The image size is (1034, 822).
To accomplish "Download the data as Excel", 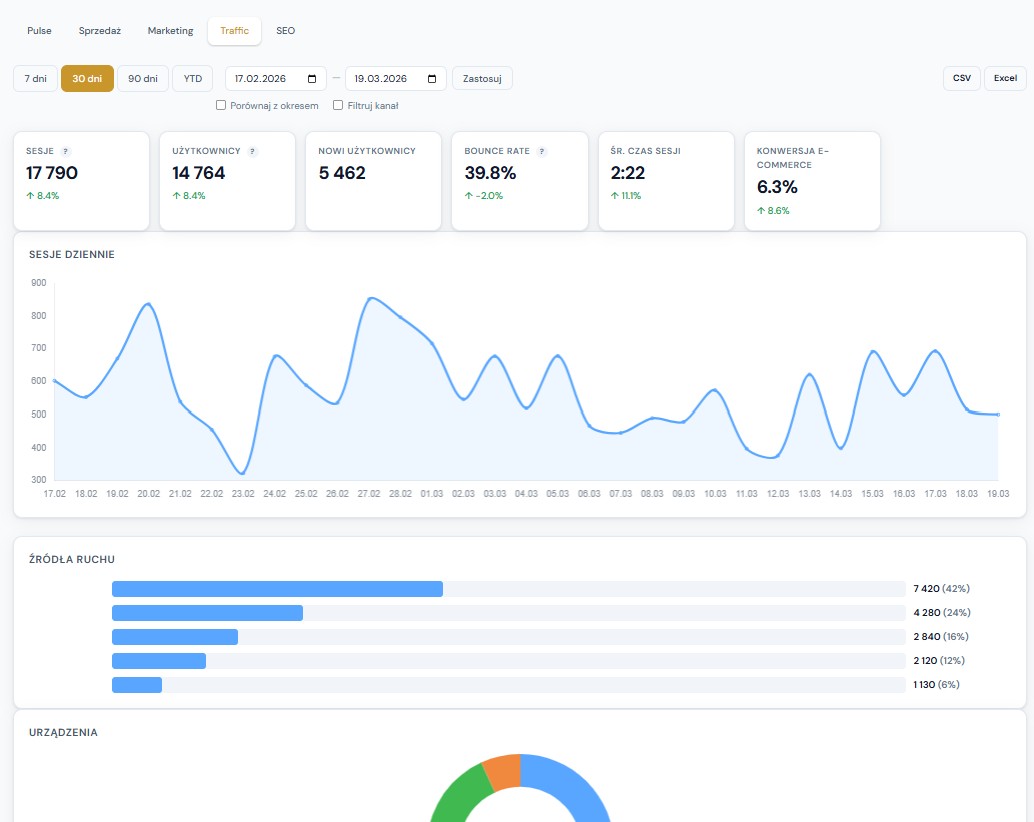I will pos(1005,78).
